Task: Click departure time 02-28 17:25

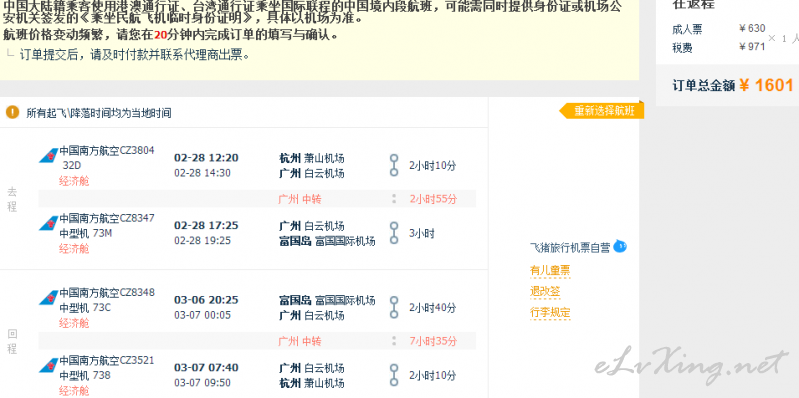Action: [206, 225]
